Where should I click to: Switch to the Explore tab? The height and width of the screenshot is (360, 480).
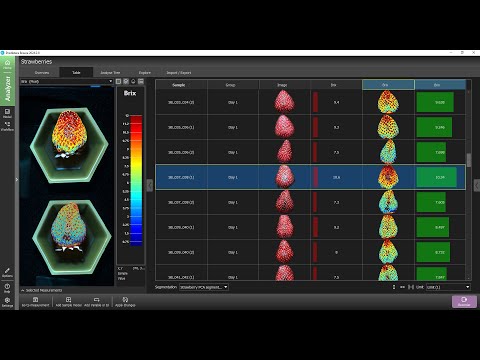coord(145,72)
